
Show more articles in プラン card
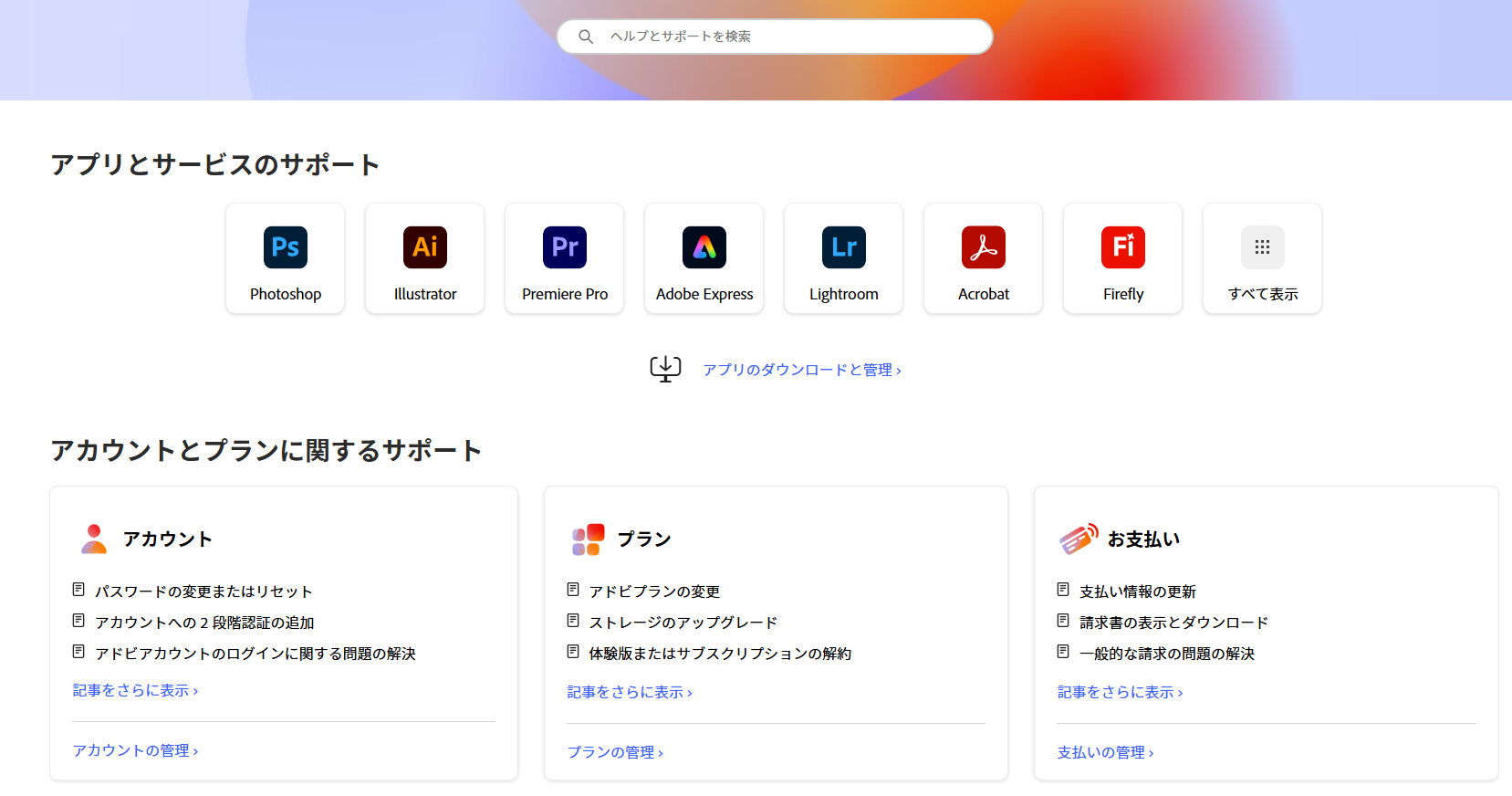click(x=630, y=692)
